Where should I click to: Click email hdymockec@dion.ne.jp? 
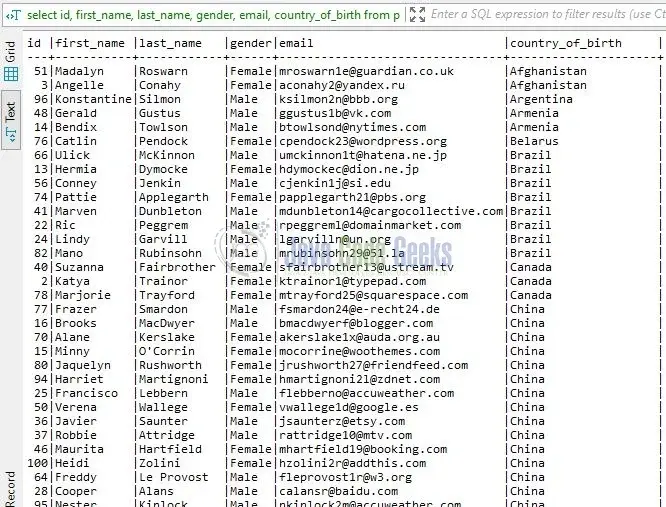[349, 169]
